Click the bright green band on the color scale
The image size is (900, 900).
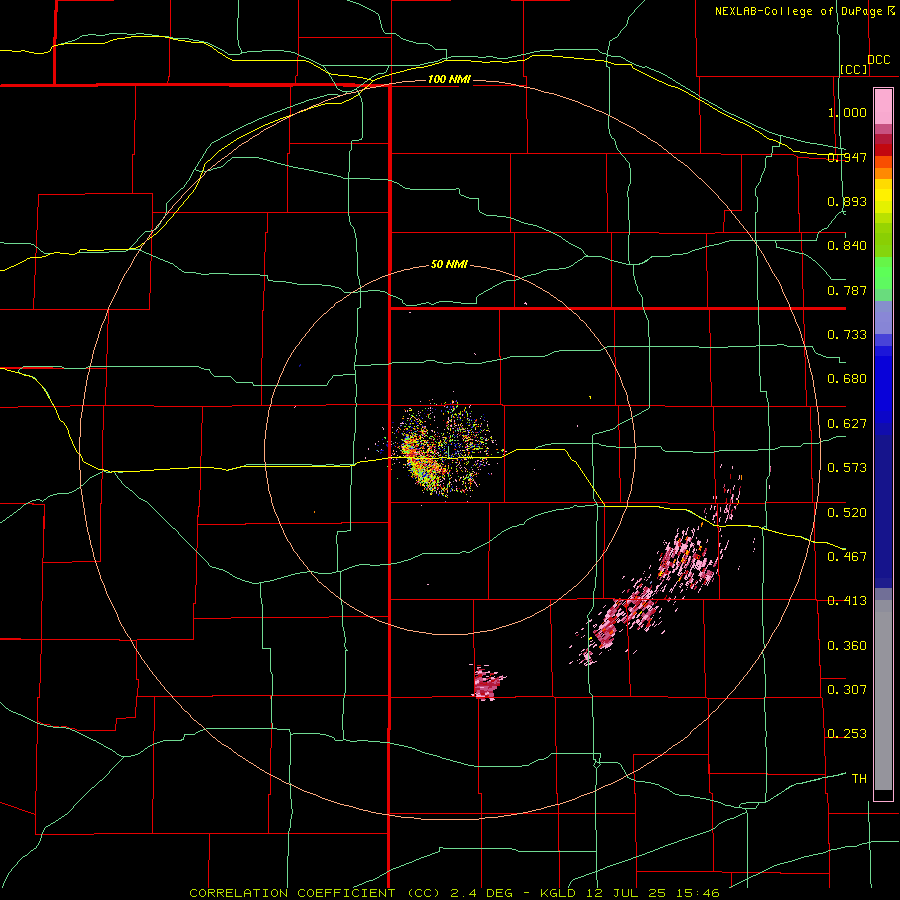coord(883,273)
